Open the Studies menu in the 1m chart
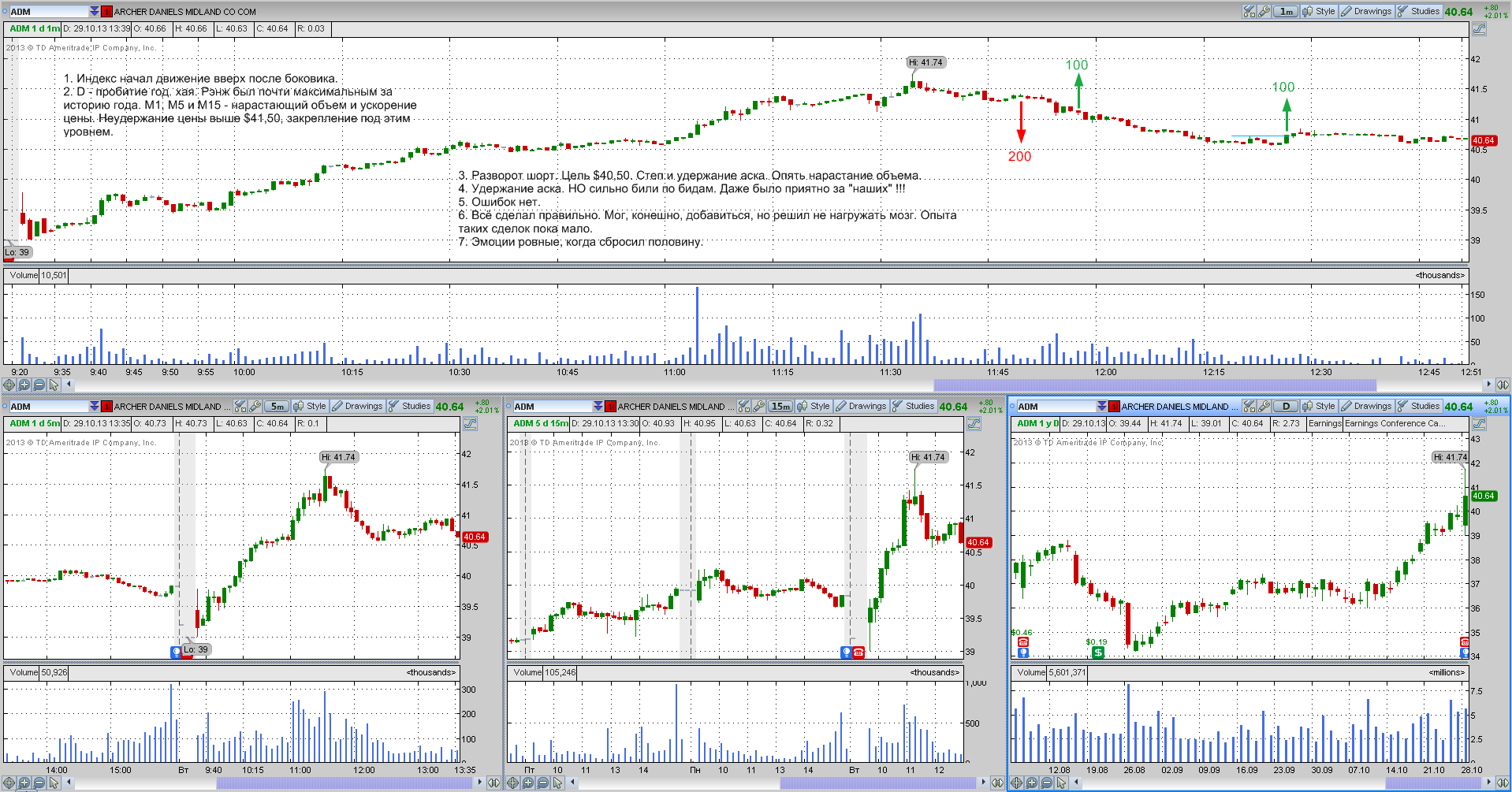The image size is (1512, 792). point(1419,11)
